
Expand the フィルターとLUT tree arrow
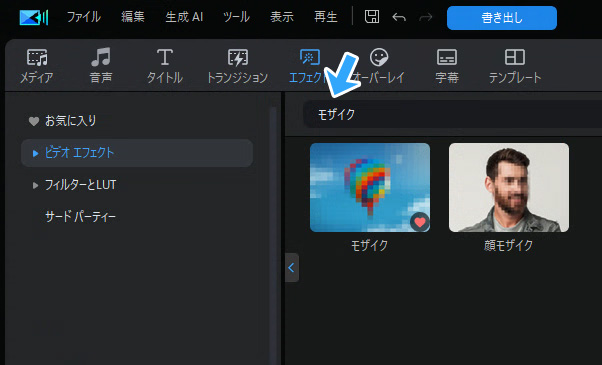[35, 185]
